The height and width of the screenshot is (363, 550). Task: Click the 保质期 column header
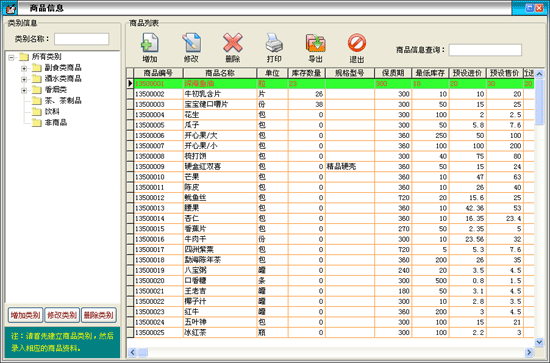coord(393,73)
